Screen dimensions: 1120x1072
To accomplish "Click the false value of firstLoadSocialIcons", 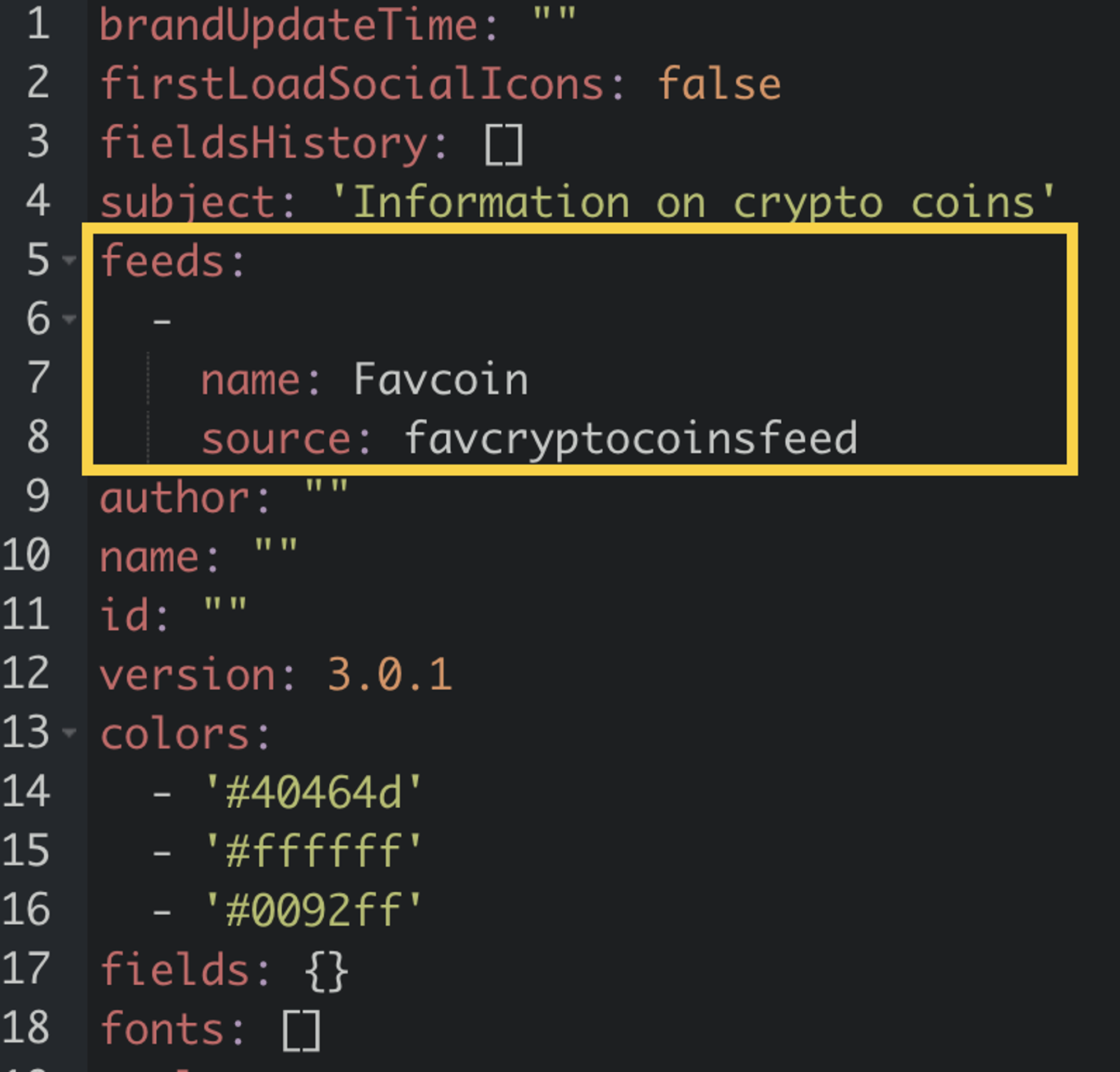I will (719, 84).
